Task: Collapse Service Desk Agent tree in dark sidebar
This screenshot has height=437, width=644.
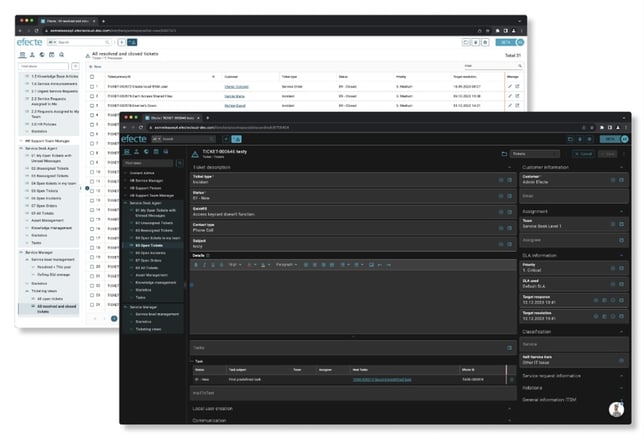Action: 126,203
